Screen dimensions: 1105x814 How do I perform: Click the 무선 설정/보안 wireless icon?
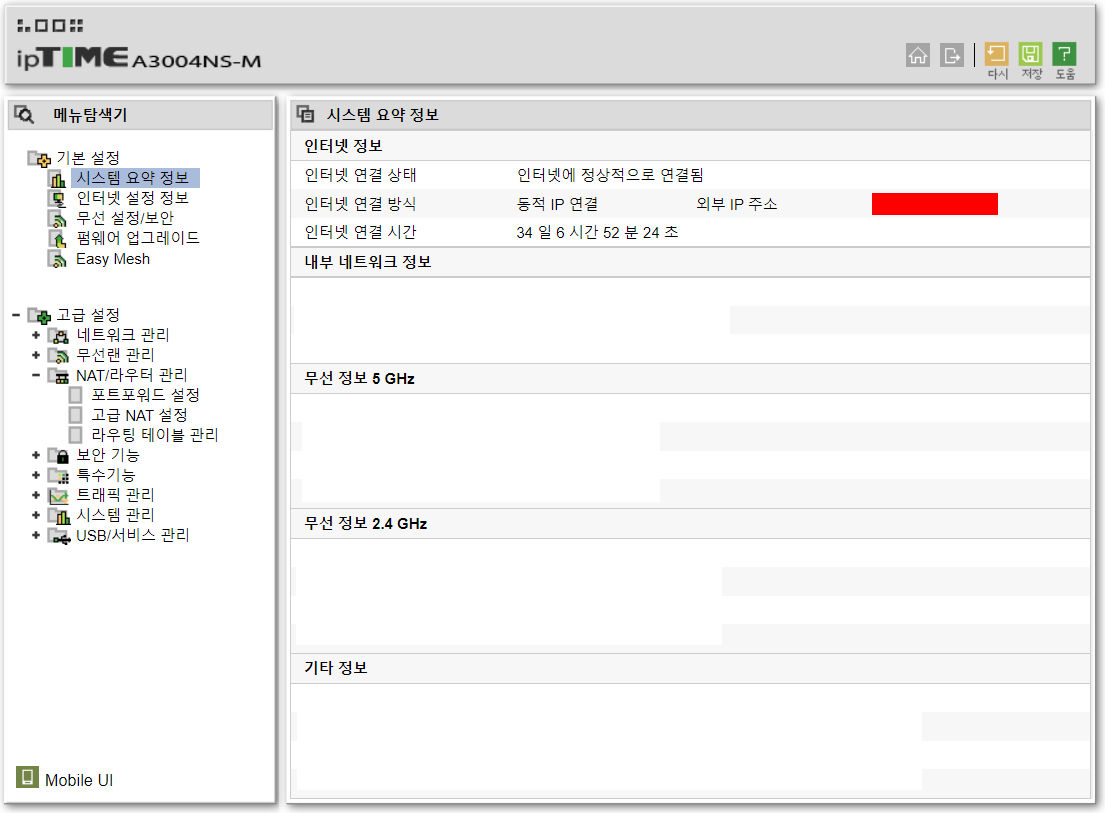pos(58,218)
